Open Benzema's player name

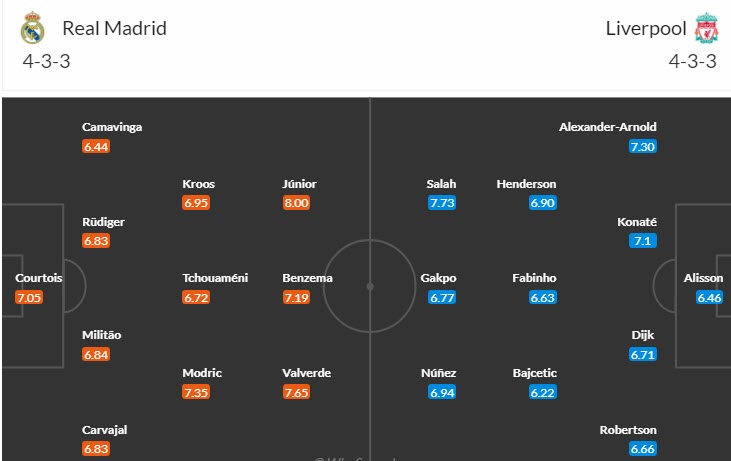(307, 278)
